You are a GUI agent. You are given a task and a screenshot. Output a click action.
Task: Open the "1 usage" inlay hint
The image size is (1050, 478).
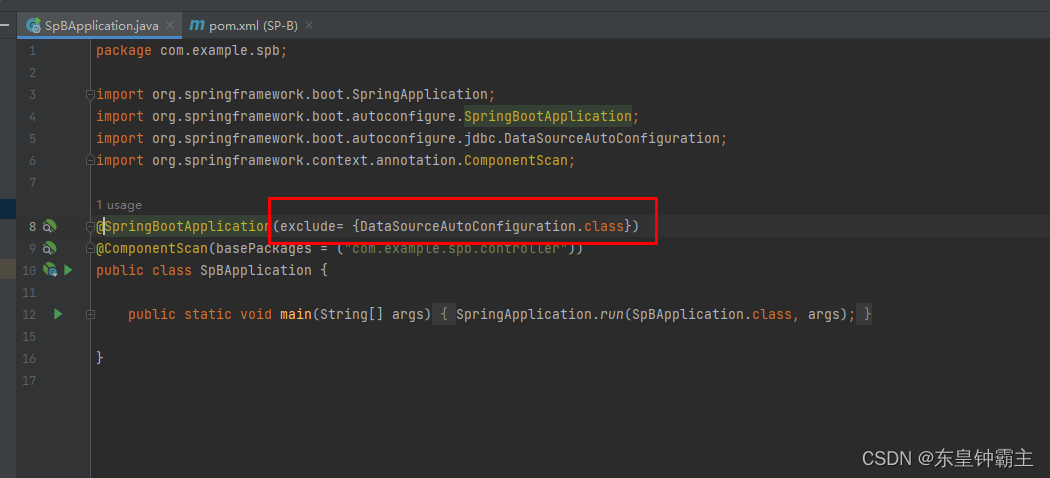119,205
